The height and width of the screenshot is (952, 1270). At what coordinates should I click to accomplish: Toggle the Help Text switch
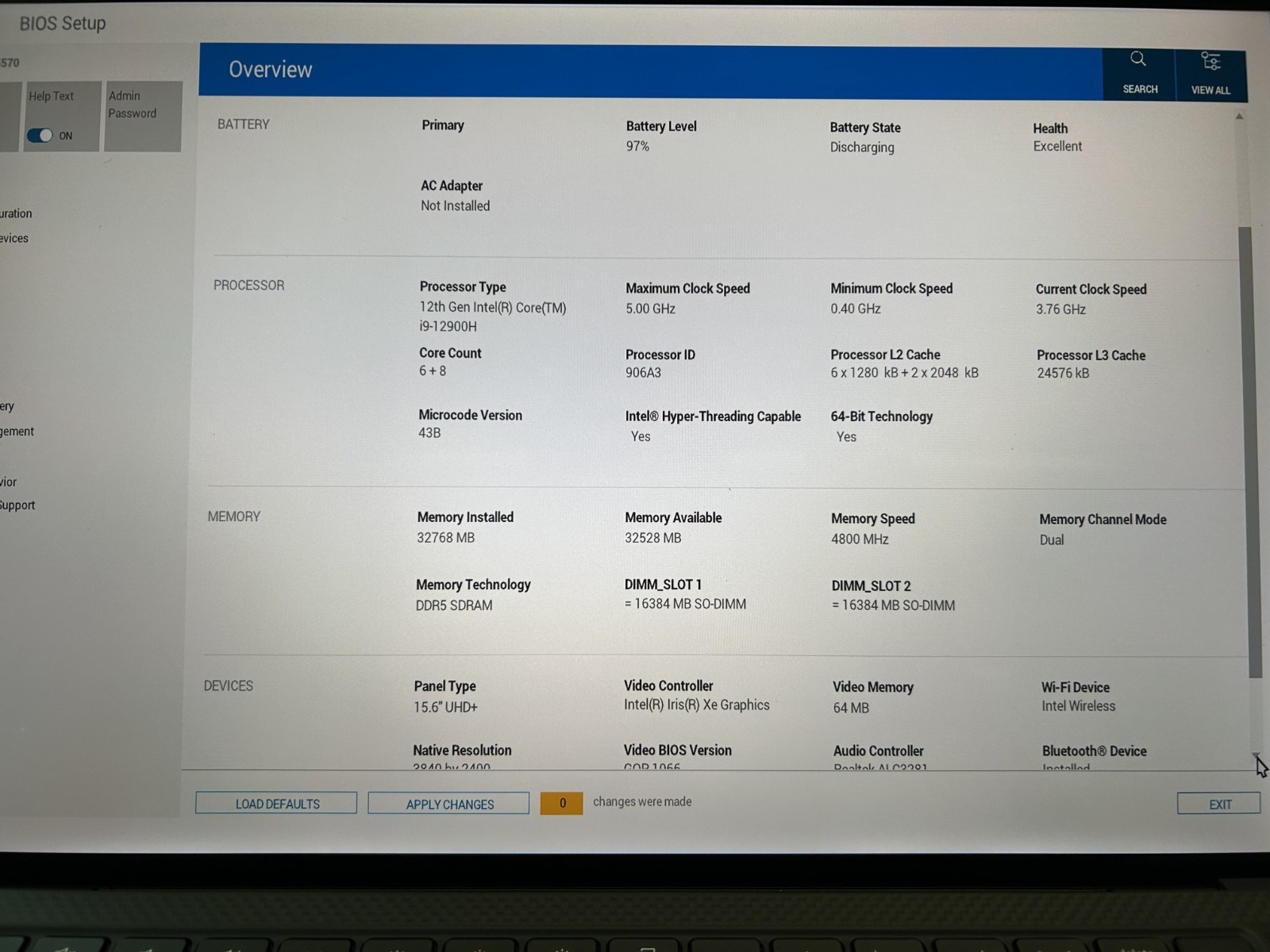click(x=40, y=136)
